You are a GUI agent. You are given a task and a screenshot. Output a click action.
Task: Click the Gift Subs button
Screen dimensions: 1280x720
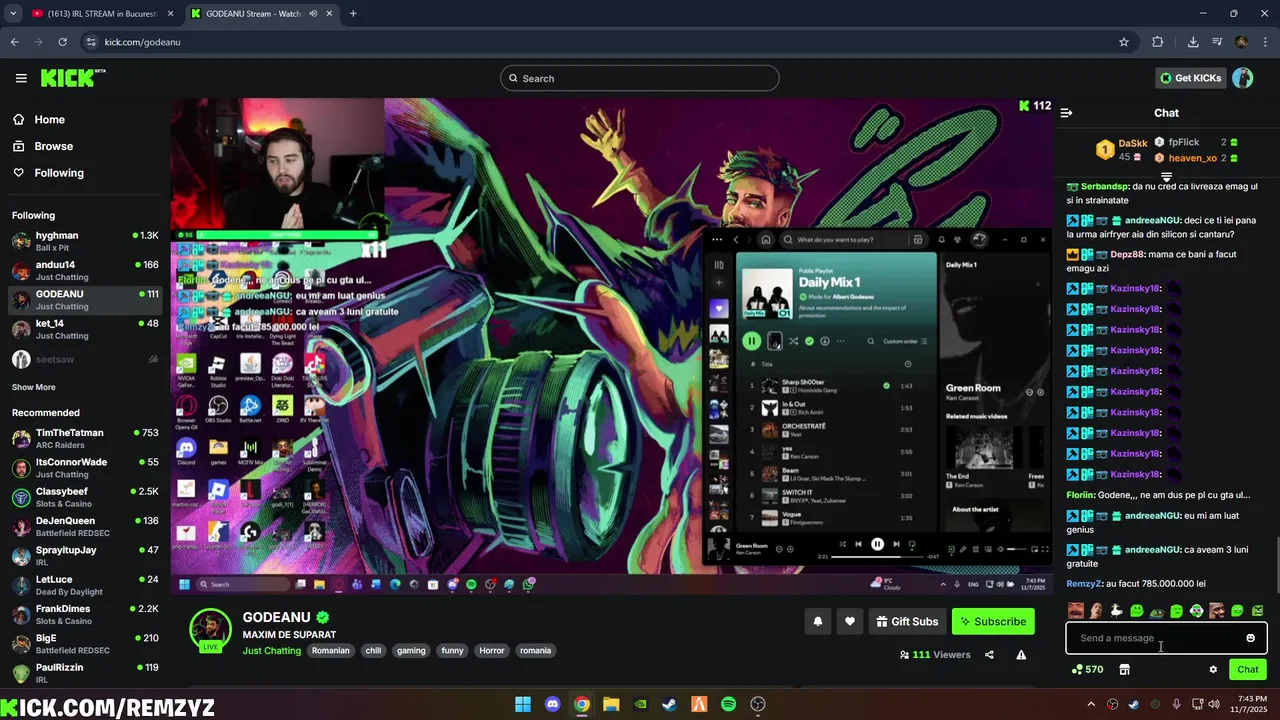(907, 621)
